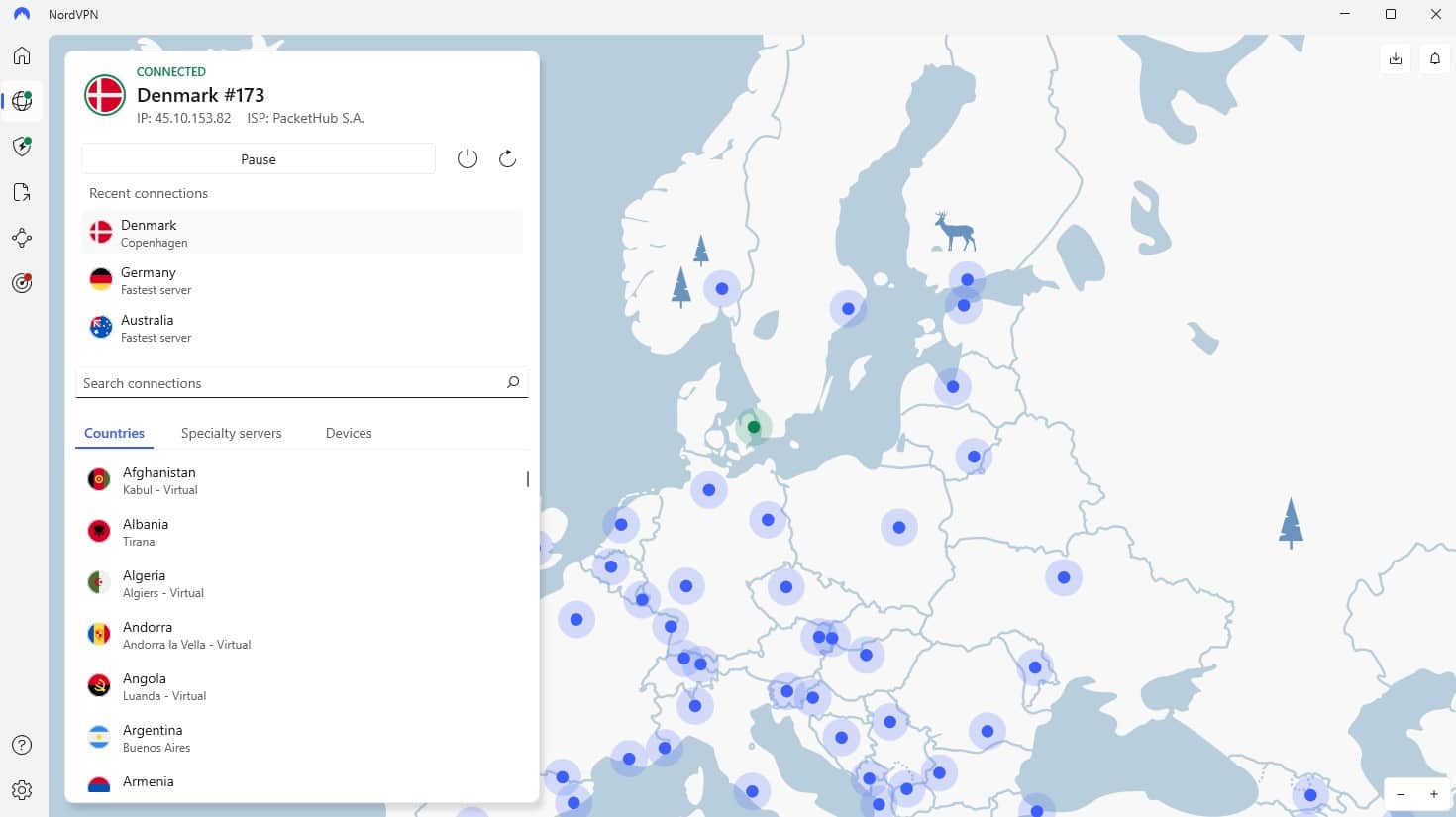Select Andorra in the country list

[302, 635]
